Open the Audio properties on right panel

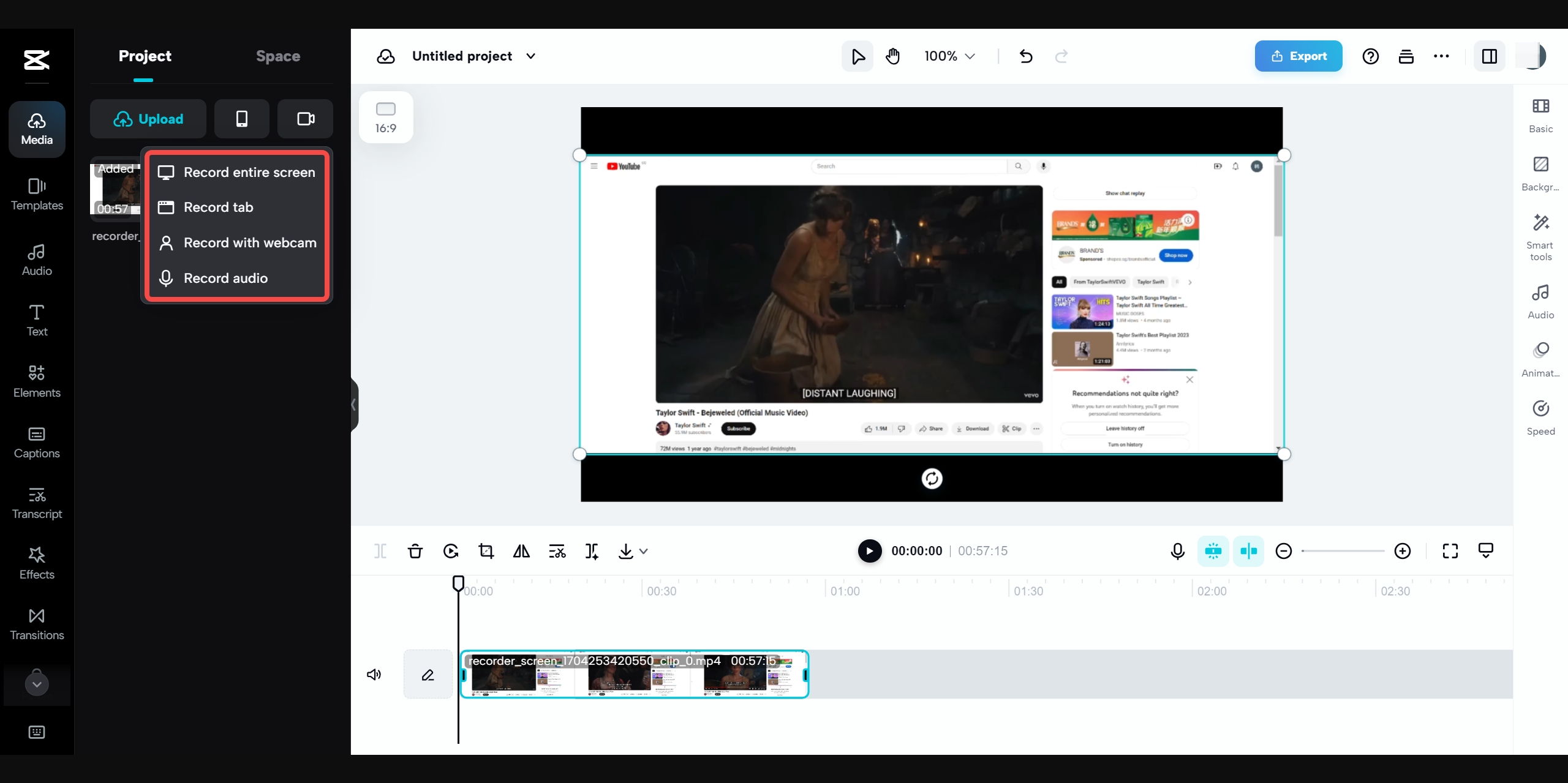tap(1541, 302)
